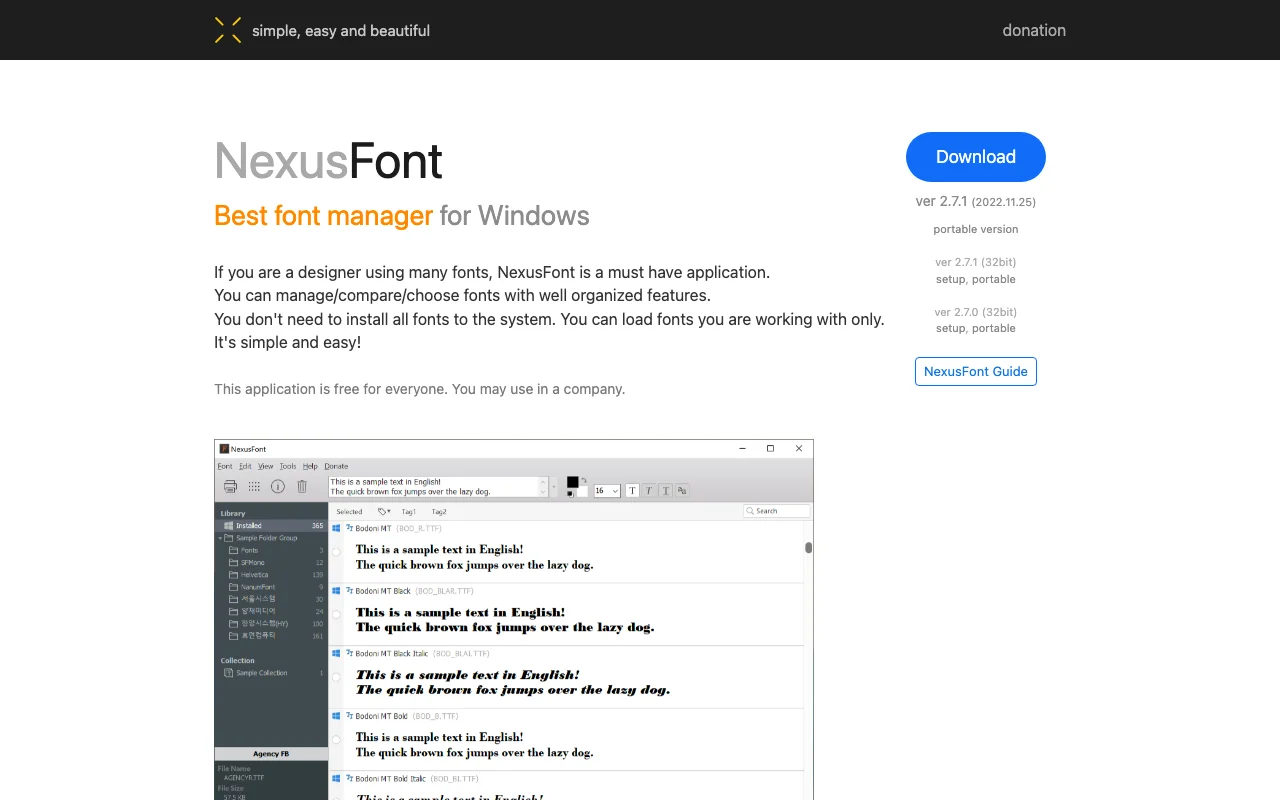Click the folder icon beside Fonts
1280x800 pixels.
tap(233, 550)
